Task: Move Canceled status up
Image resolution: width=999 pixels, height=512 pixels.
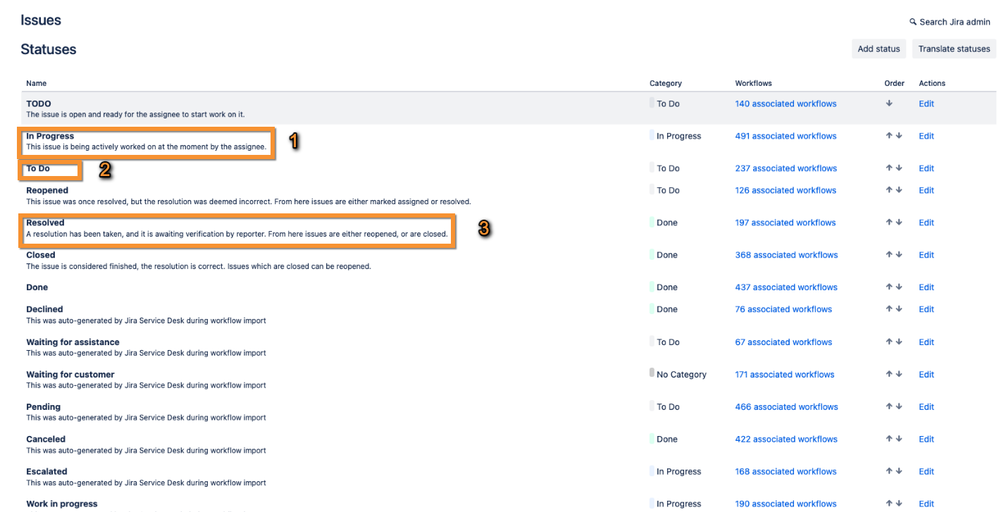Action: coord(889,439)
